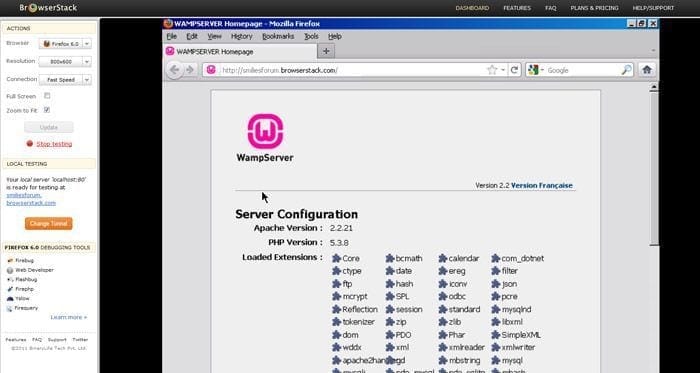Screen dimensions: 700x373
Task: Open the Connection dropdown showing Fast Speed
Action: coord(65,79)
